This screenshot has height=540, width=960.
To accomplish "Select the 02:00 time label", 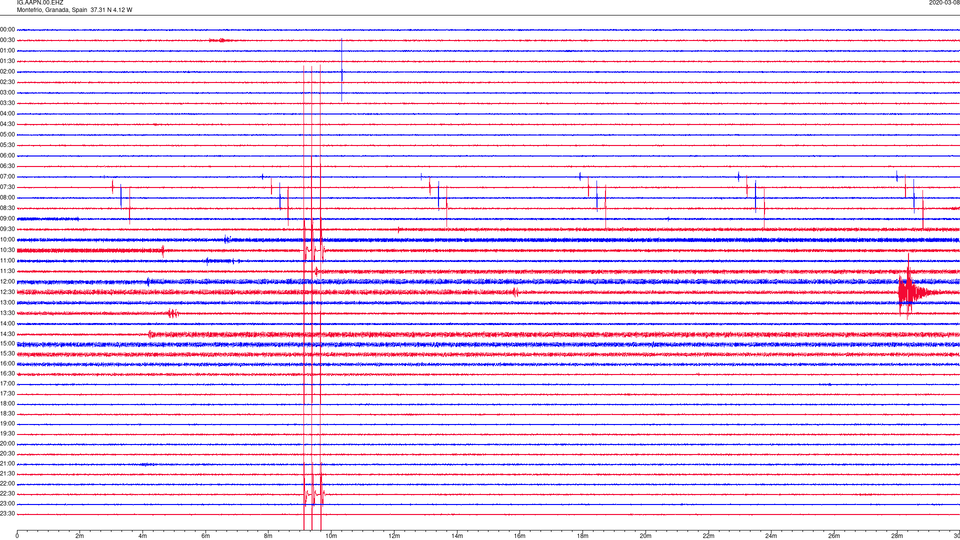I will (7, 72).
